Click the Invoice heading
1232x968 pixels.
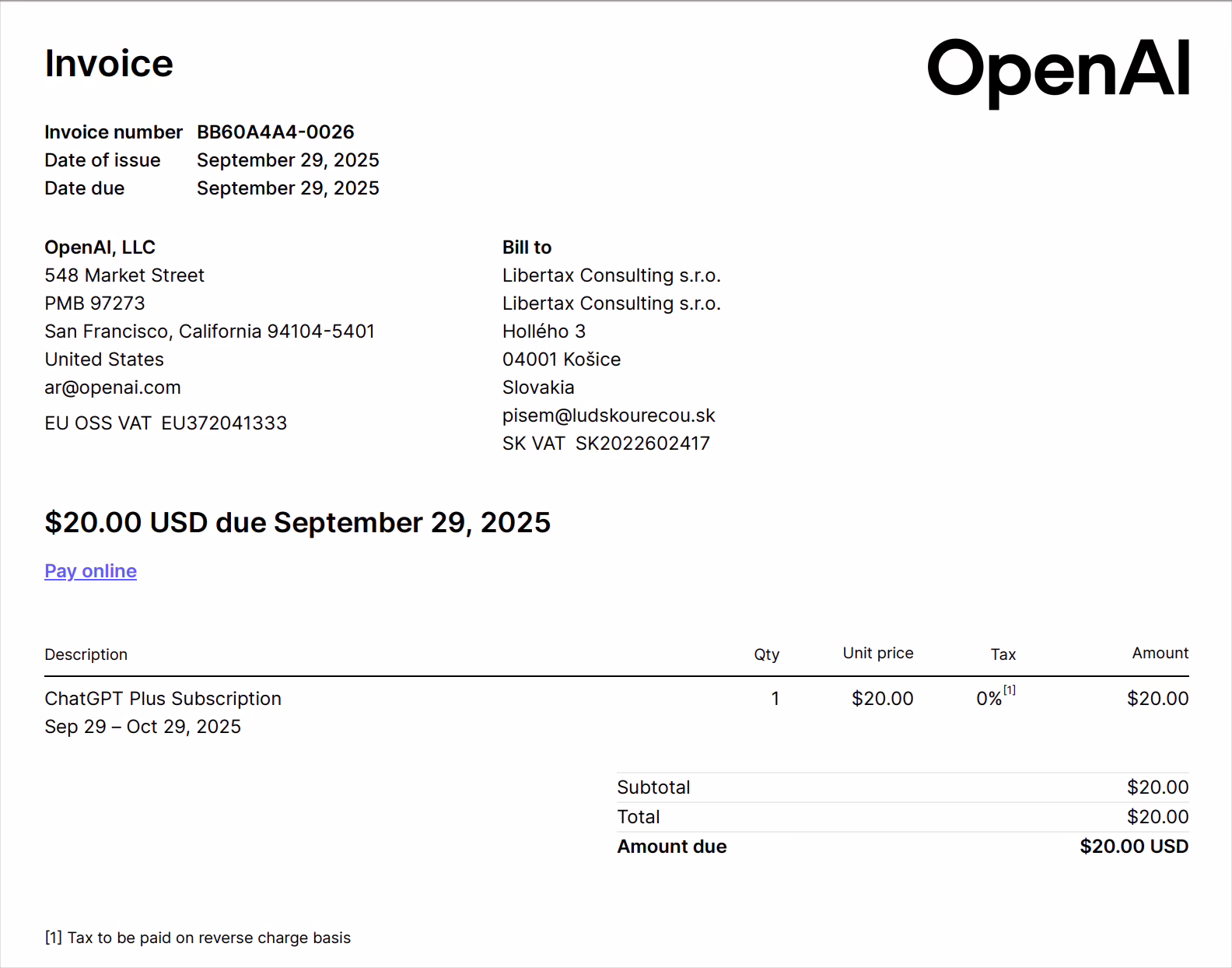[109, 64]
